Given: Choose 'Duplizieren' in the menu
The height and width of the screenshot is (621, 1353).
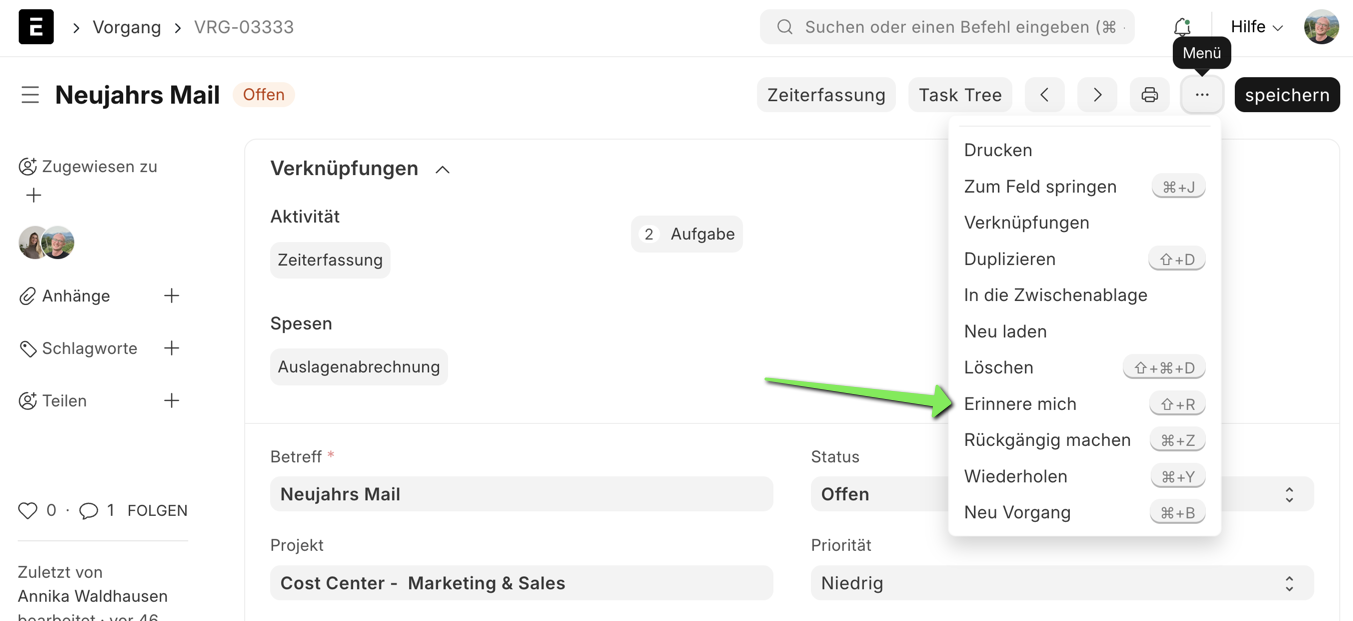Looking at the screenshot, I should [x=1009, y=259].
